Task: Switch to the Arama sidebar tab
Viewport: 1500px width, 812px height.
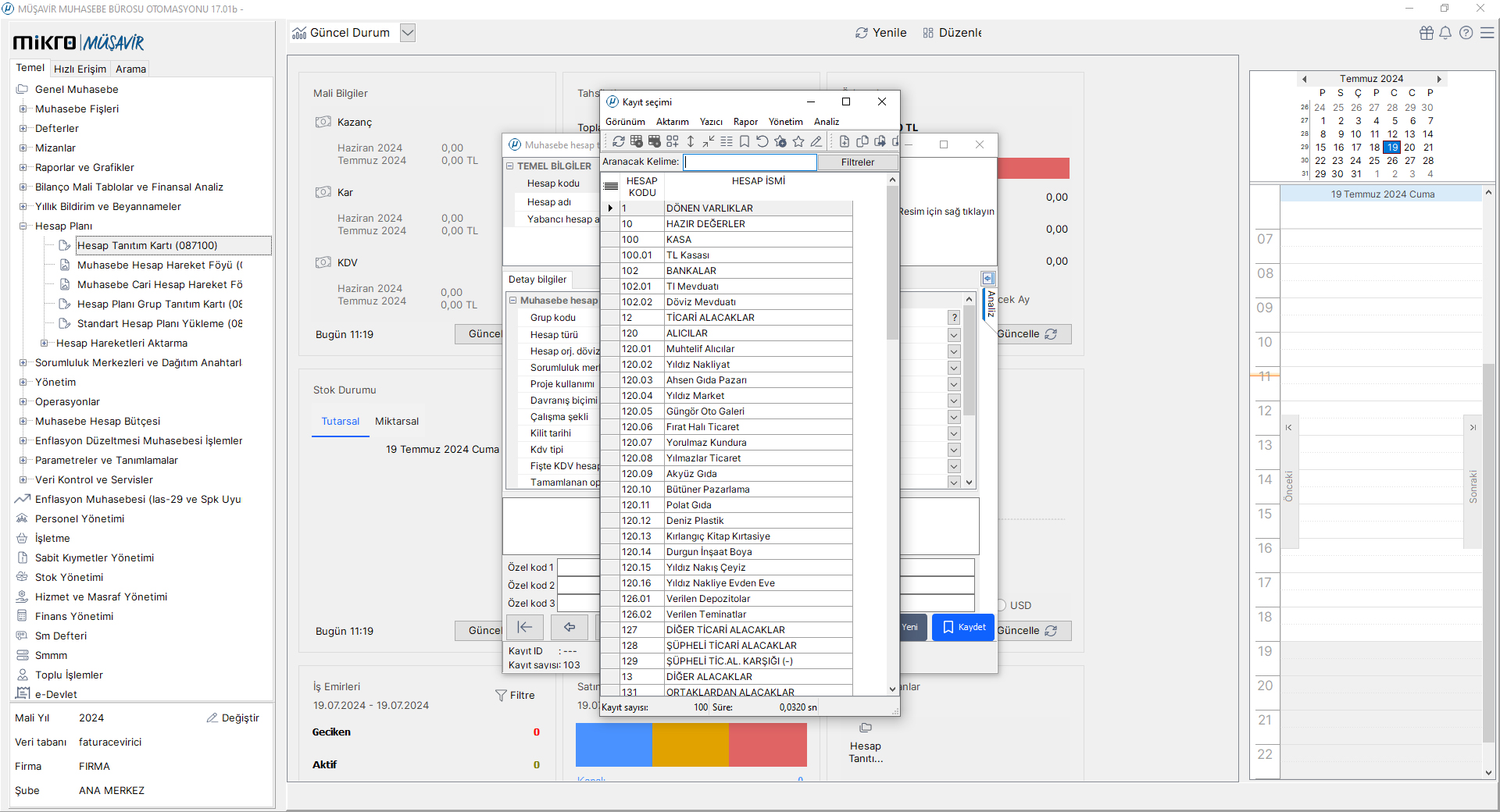Action: tap(130, 69)
